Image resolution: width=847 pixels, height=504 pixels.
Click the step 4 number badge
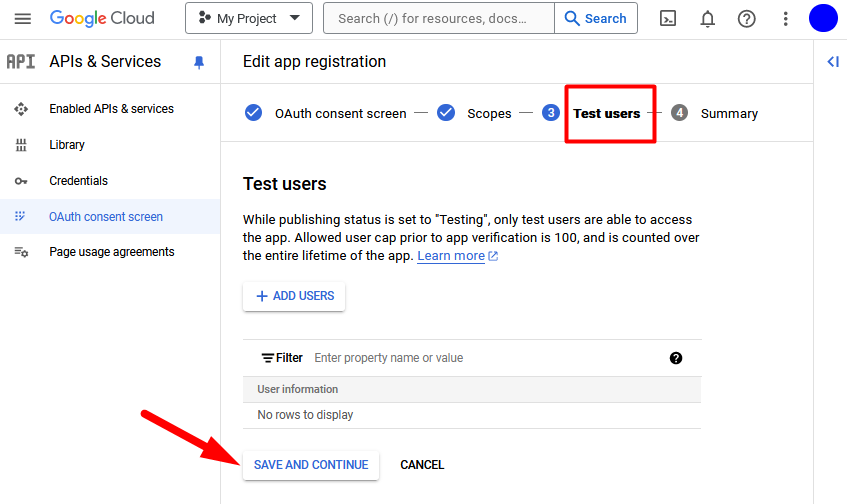pos(679,112)
